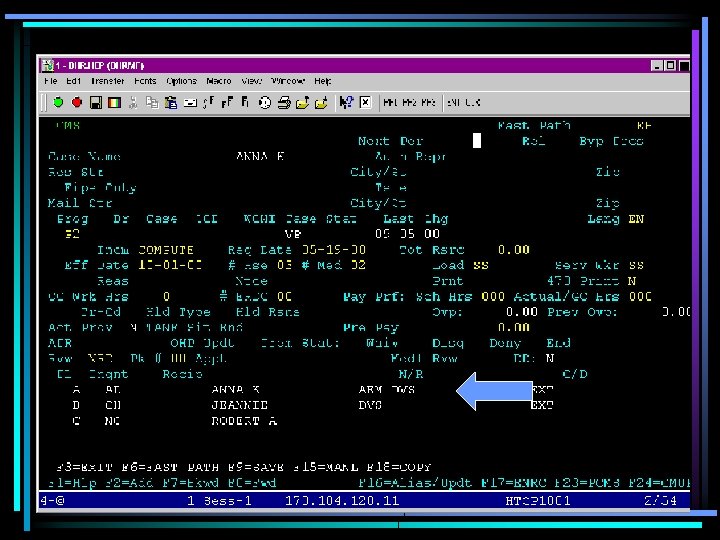The image size is (720, 540).
Task: Open the Options menu
Action: tap(181, 81)
